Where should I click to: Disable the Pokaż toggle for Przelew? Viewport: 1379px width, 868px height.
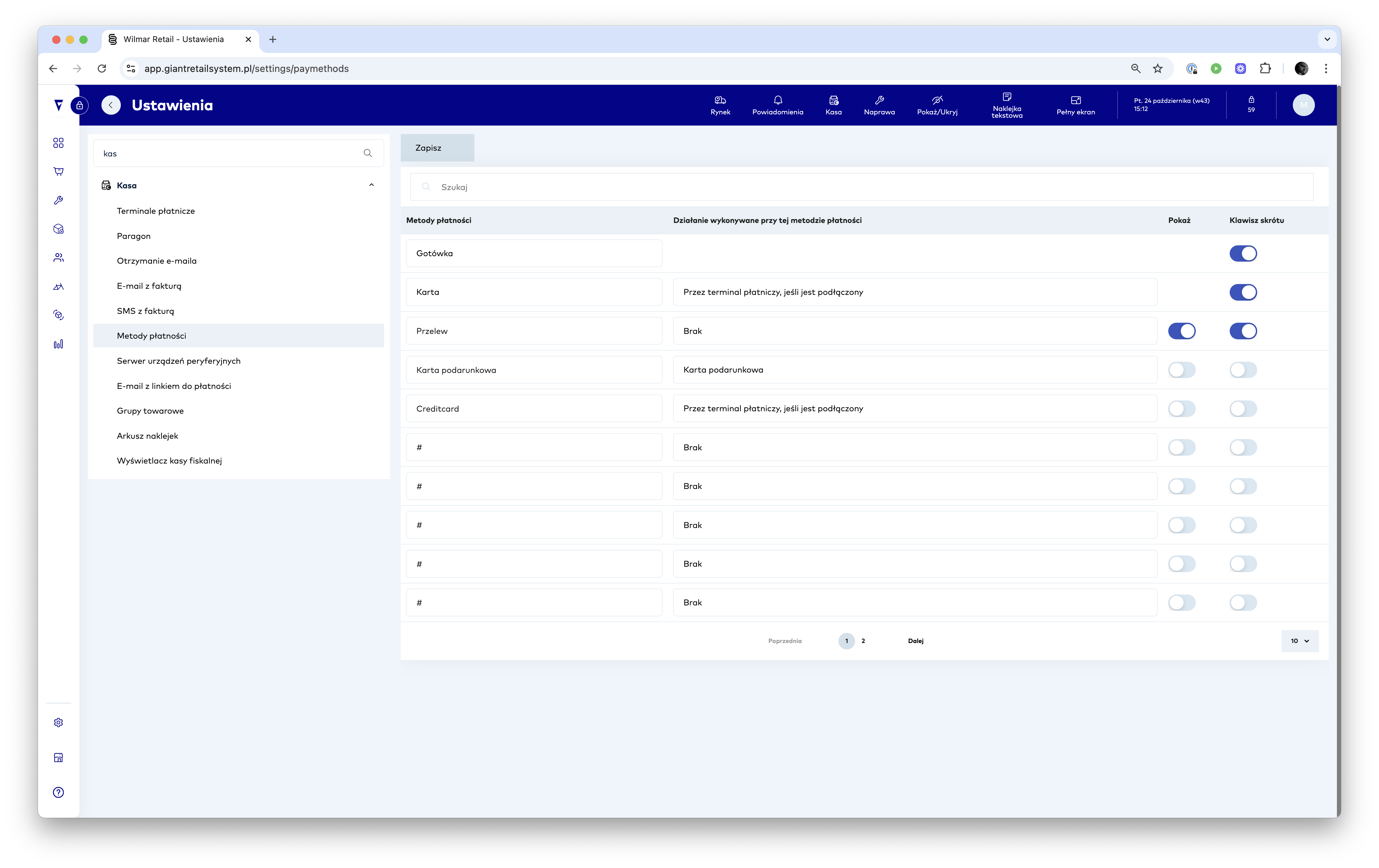tap(1181, 331)
